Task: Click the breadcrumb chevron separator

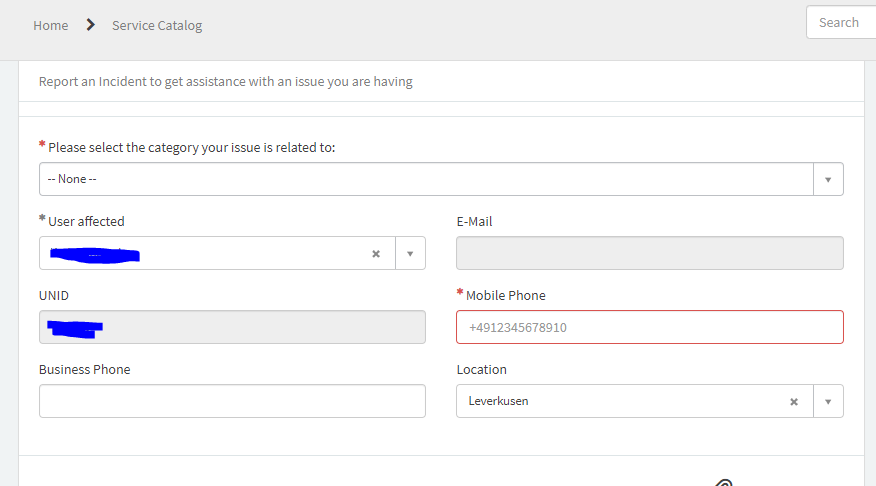Action: tap(91, 25)
